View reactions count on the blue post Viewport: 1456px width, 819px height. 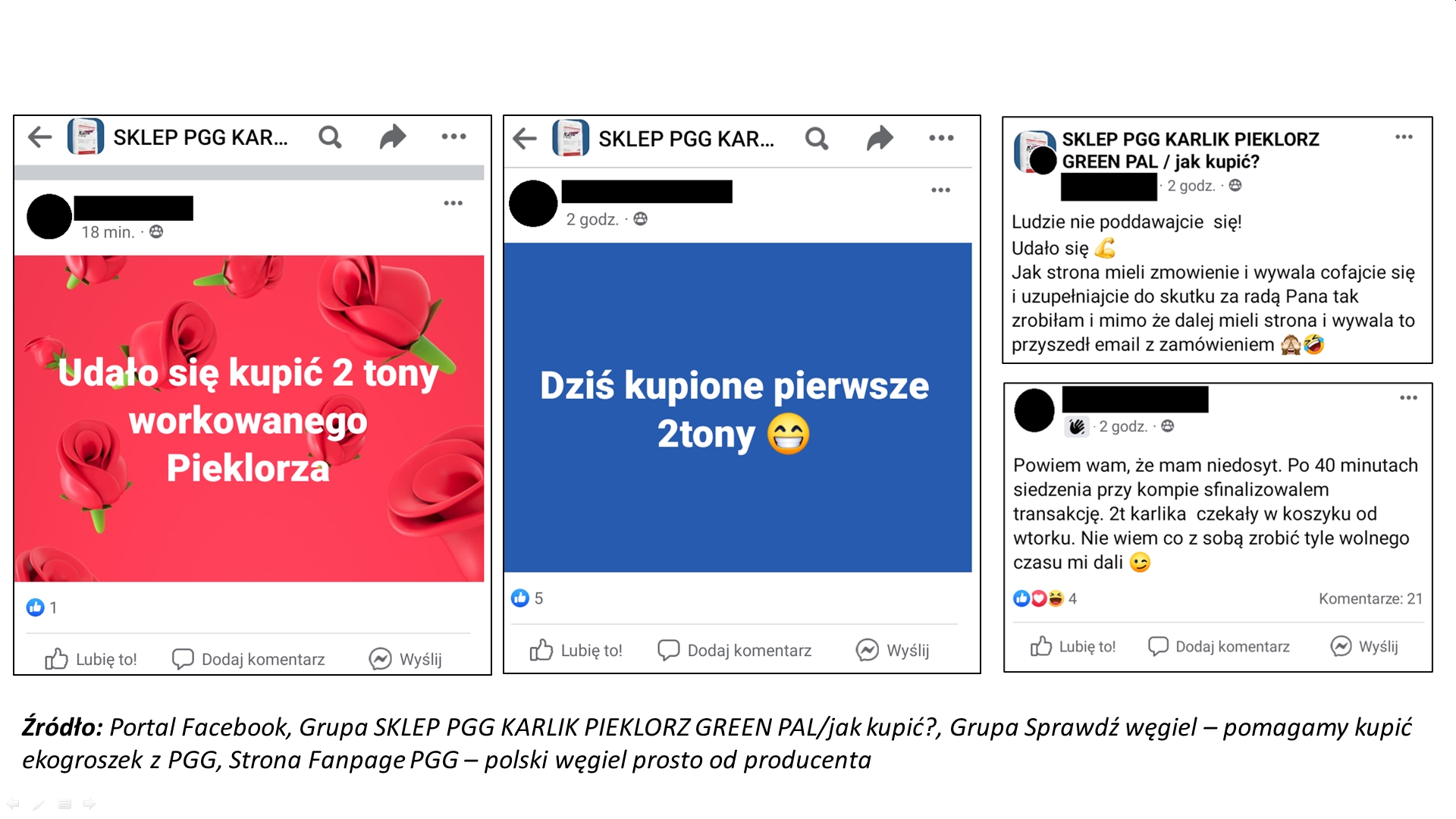[x=527, y=598]
